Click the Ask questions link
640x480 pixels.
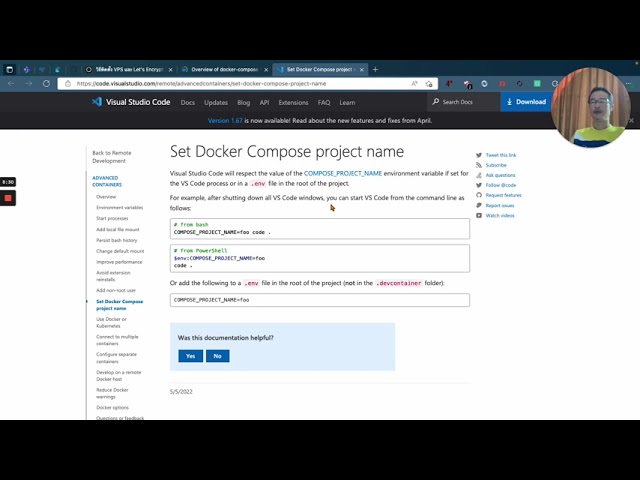500,175
